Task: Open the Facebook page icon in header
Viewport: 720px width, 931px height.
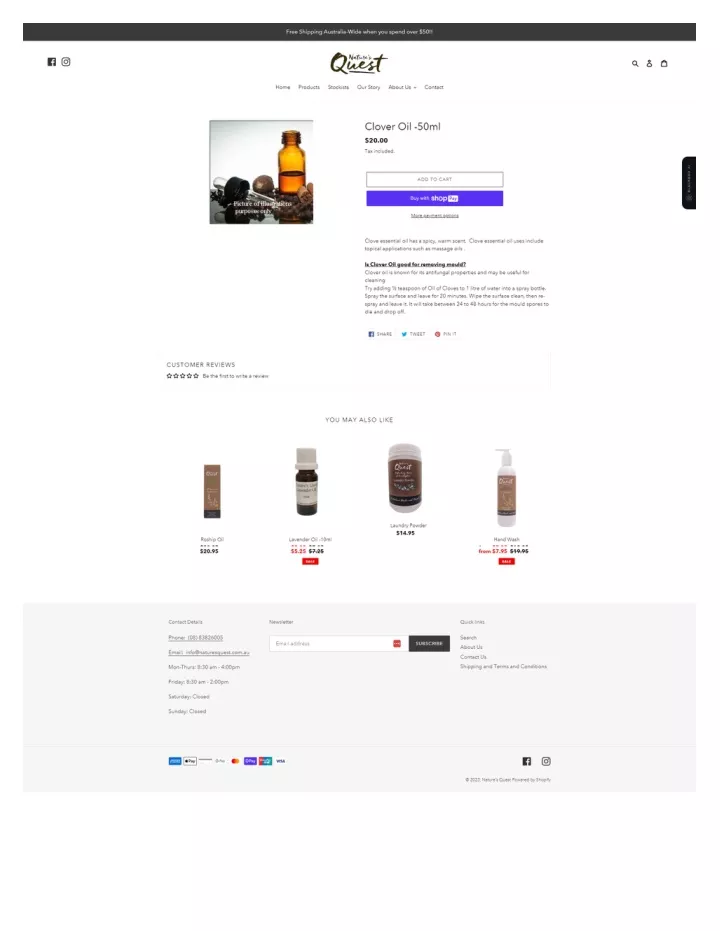Action: click(52, 62)
